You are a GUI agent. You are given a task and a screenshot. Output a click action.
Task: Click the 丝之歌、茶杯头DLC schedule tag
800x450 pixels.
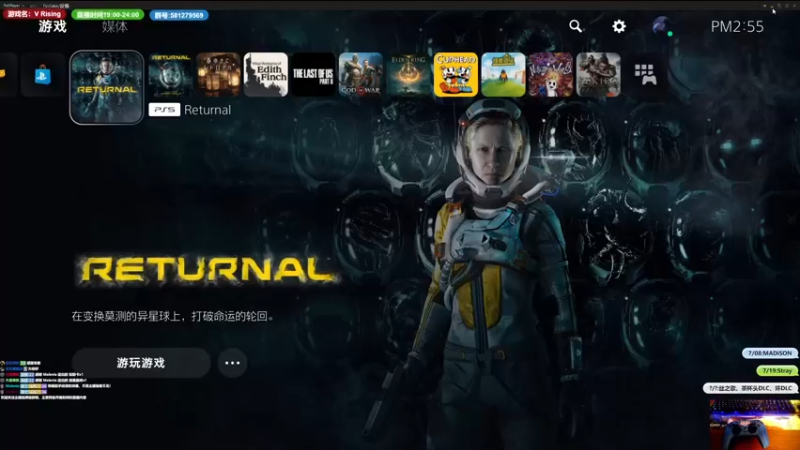pyautogui.click(x=750, y=388)
